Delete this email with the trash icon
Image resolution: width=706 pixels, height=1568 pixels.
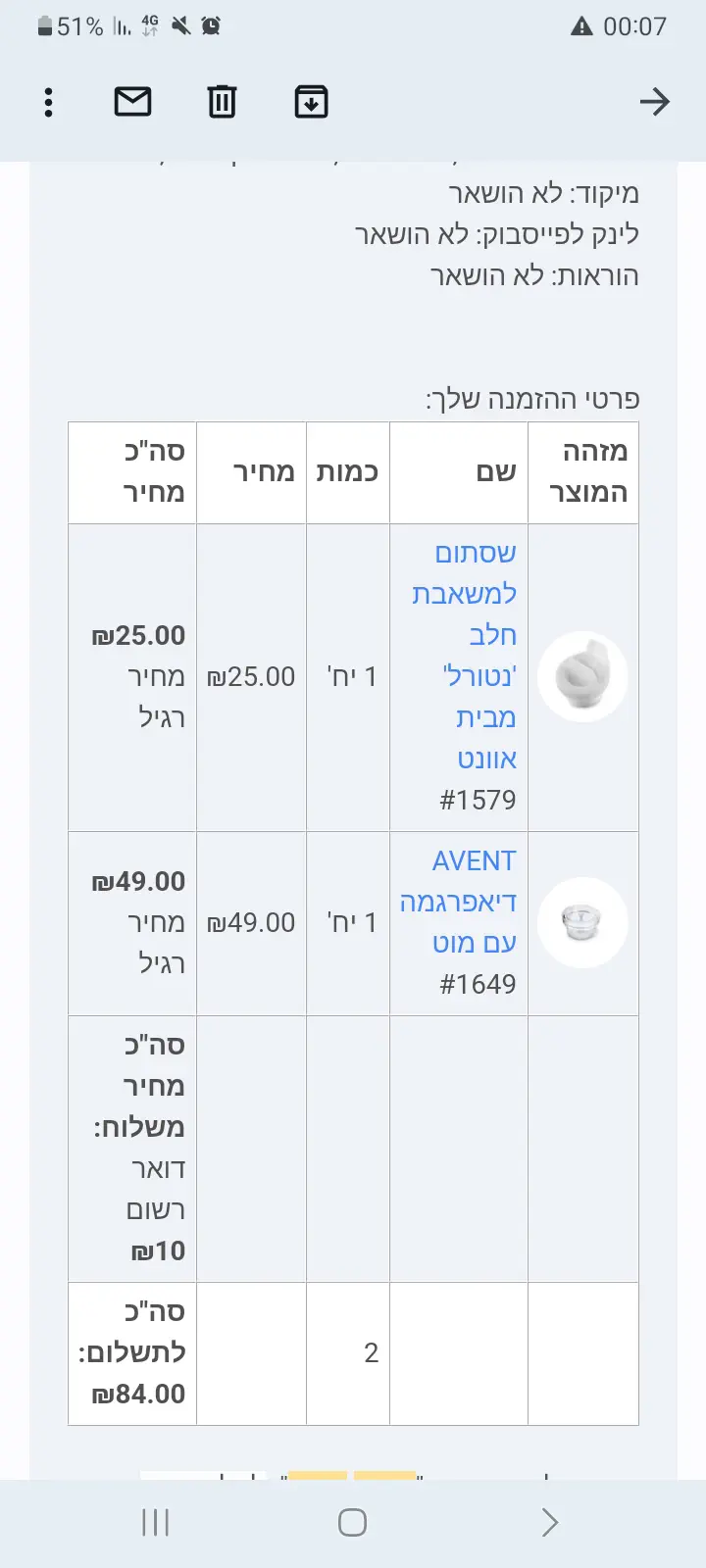click(222, 101)
